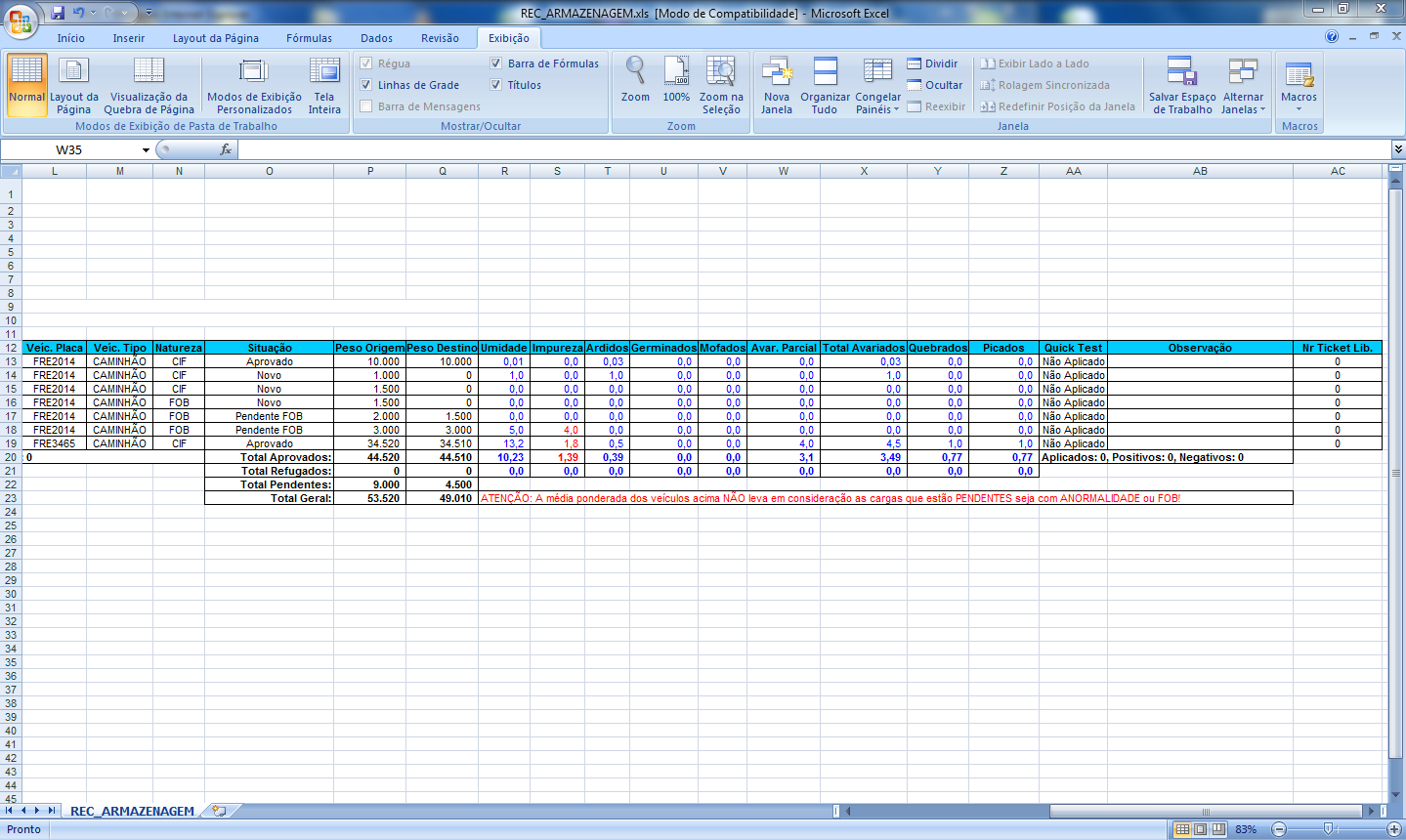Screen dimensions: 1406x840
Task: Open Visualização da Quebra de Página view
Action: pyautogui.click(x=149, y=71)
